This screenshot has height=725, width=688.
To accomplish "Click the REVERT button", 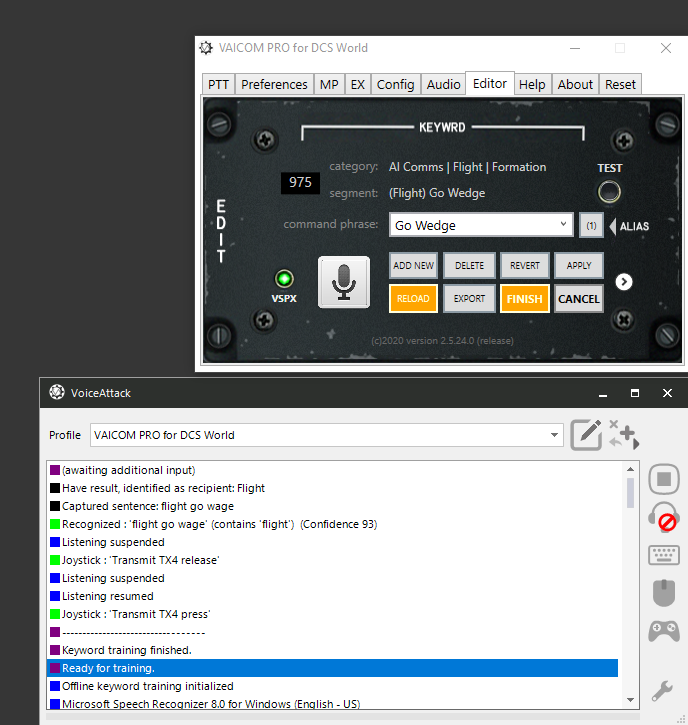I will coord(525,265).
